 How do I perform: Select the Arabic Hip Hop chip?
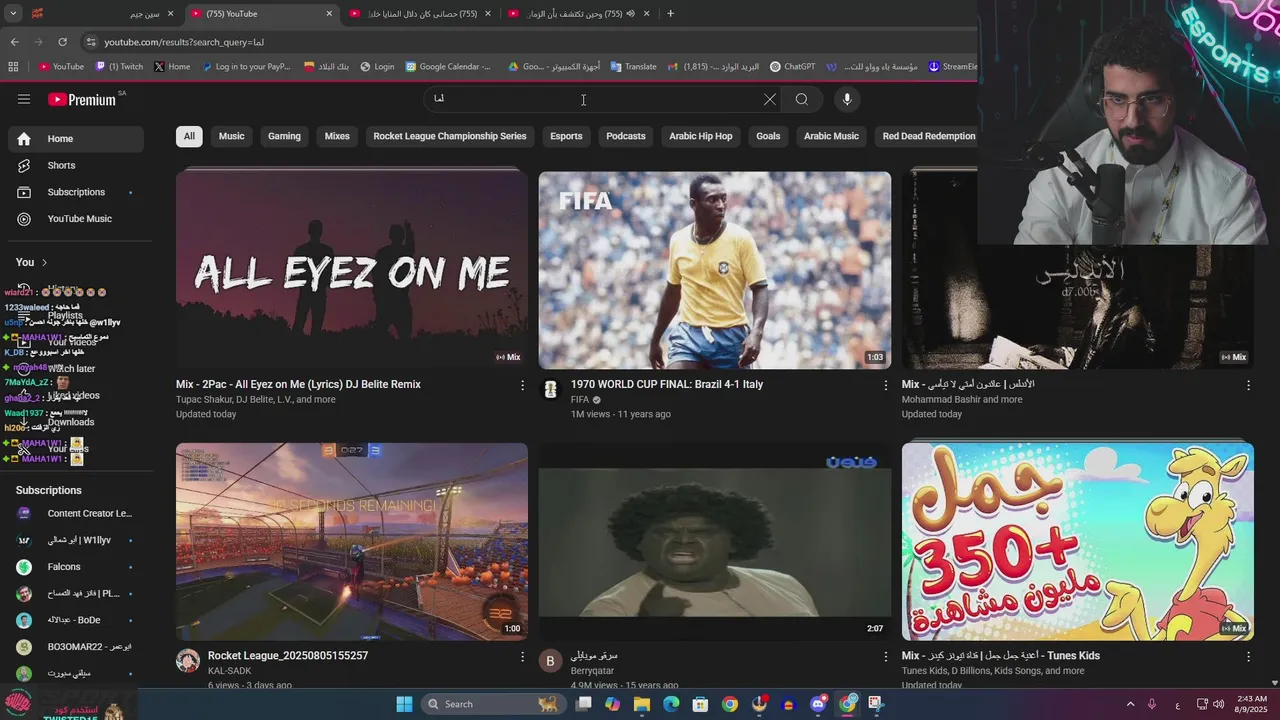(x=701, y=136)
